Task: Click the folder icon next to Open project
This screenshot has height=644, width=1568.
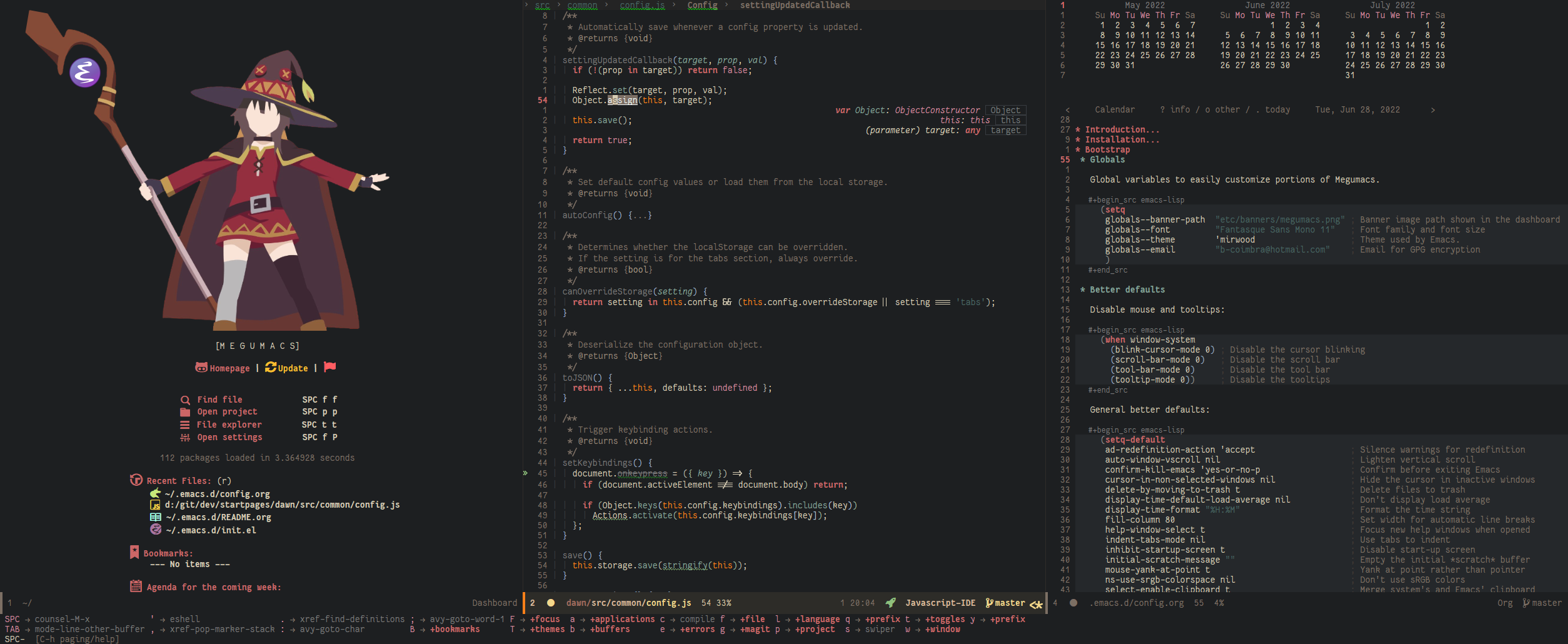Action: point(185,412)
